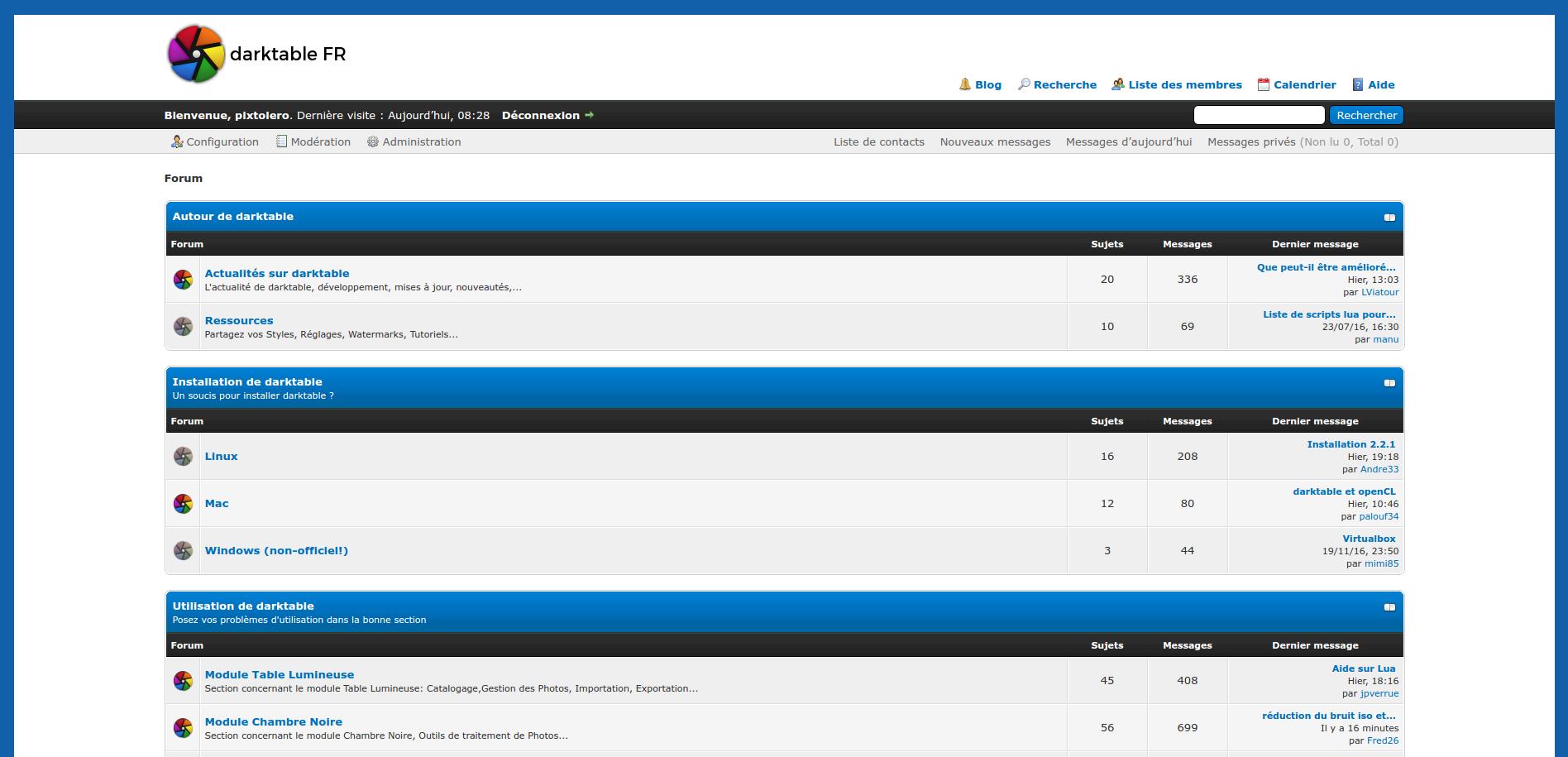This screenshot has width=1568, height=757.
Task: Collapse the Autour de darktable category
Action: [x=1389, y=218]
